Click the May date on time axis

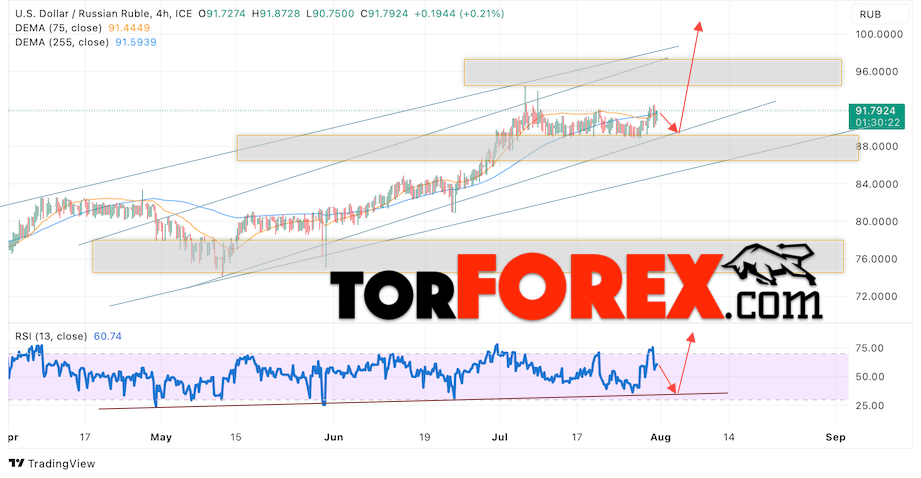161,437
